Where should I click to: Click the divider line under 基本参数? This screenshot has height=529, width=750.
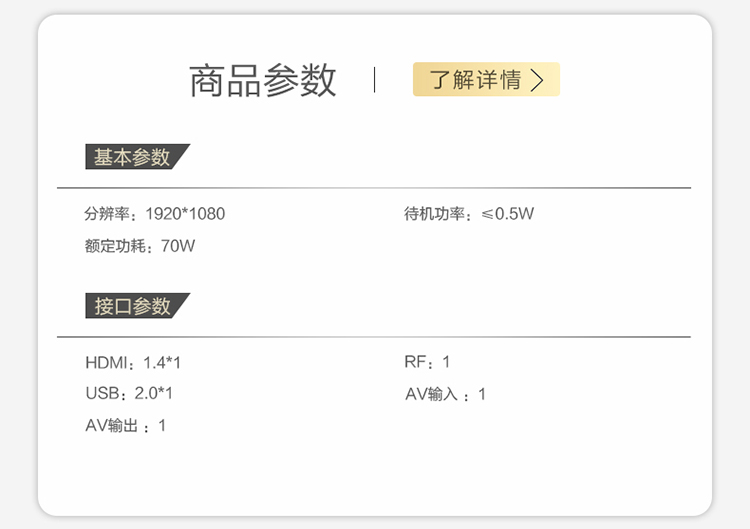coord(374,188)
